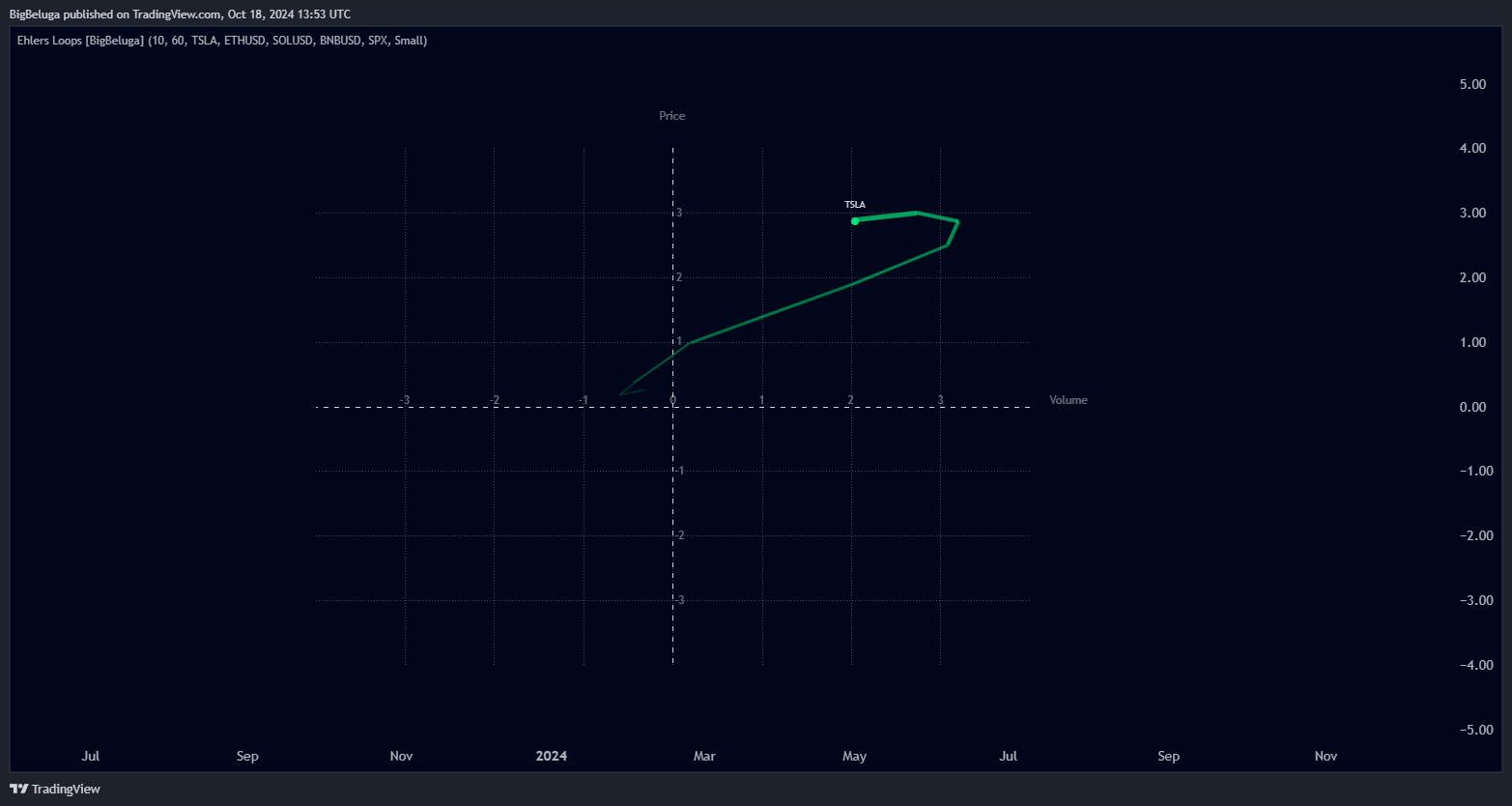This screenshot has height=806, width=1512.
Task: Click the 'BigBeluga published on TradingView.com' header text
Action: [180, 14]
